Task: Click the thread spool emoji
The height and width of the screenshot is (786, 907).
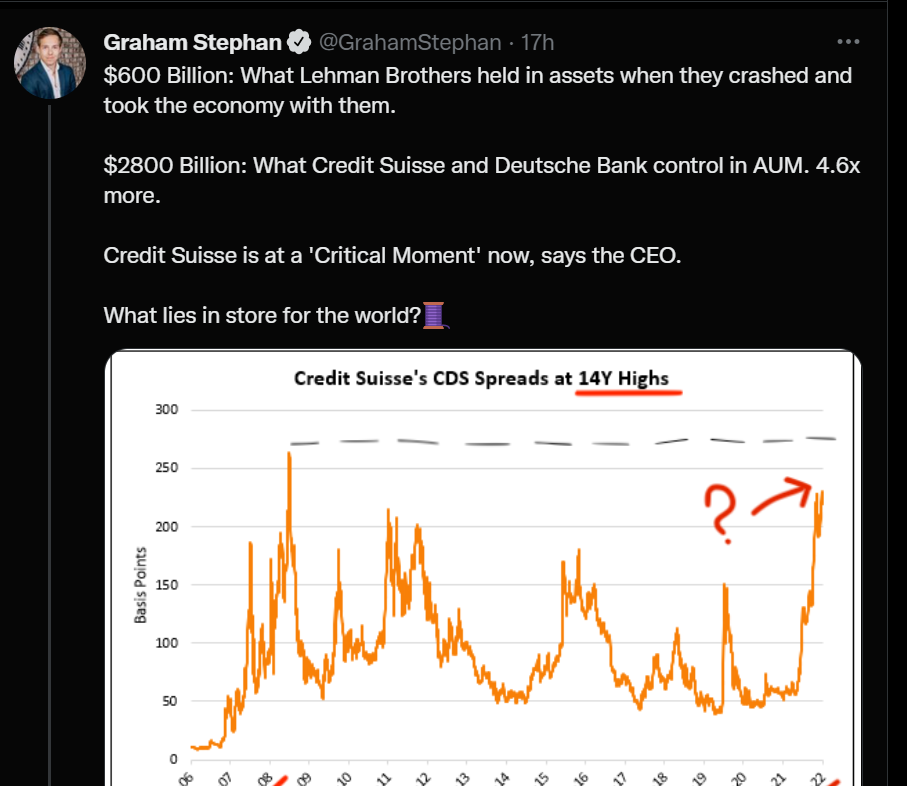Action: point(436,316)
